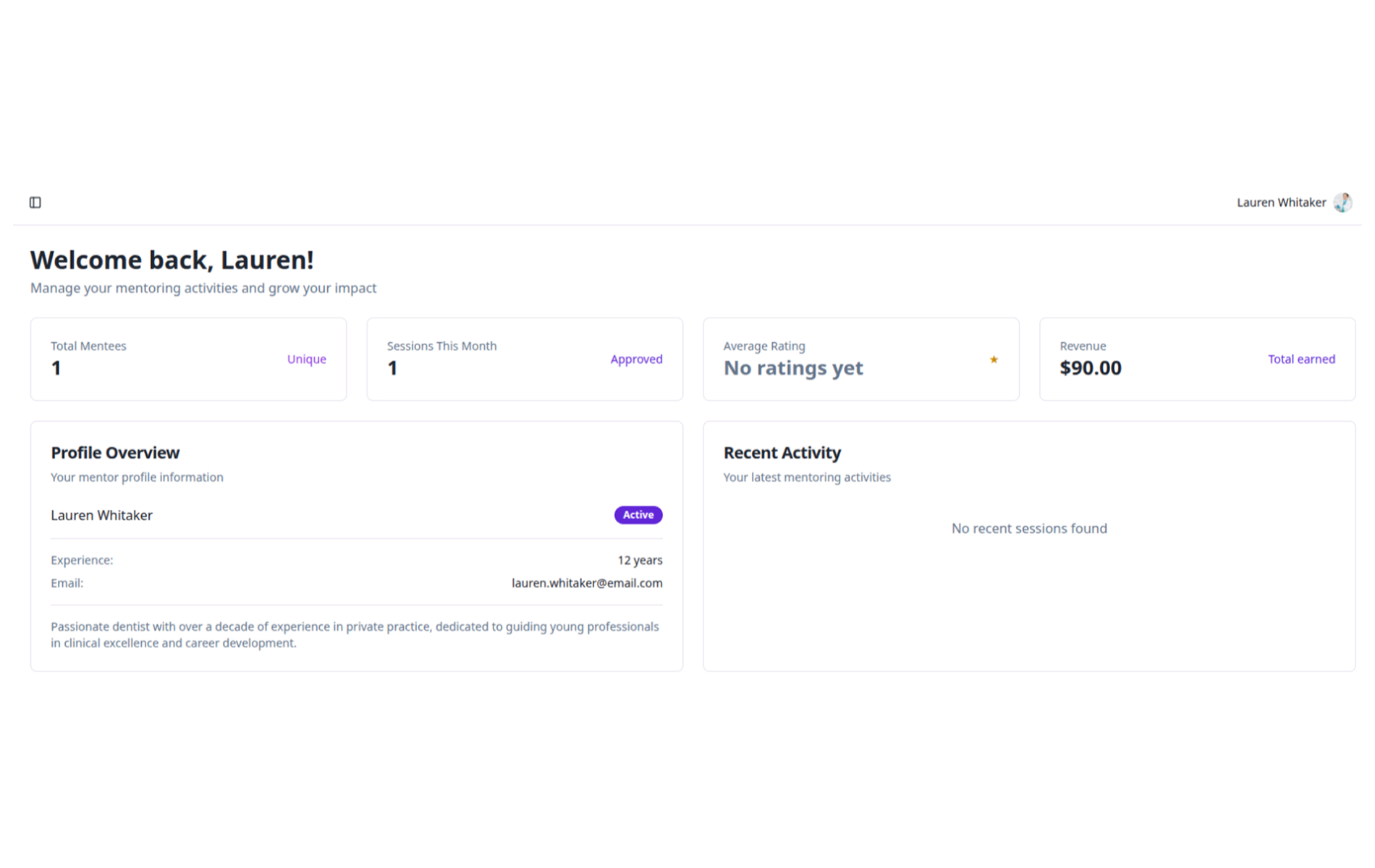Click the Unique label on mentees card
Screen dimensions: 1375x868
pos(306,359)
